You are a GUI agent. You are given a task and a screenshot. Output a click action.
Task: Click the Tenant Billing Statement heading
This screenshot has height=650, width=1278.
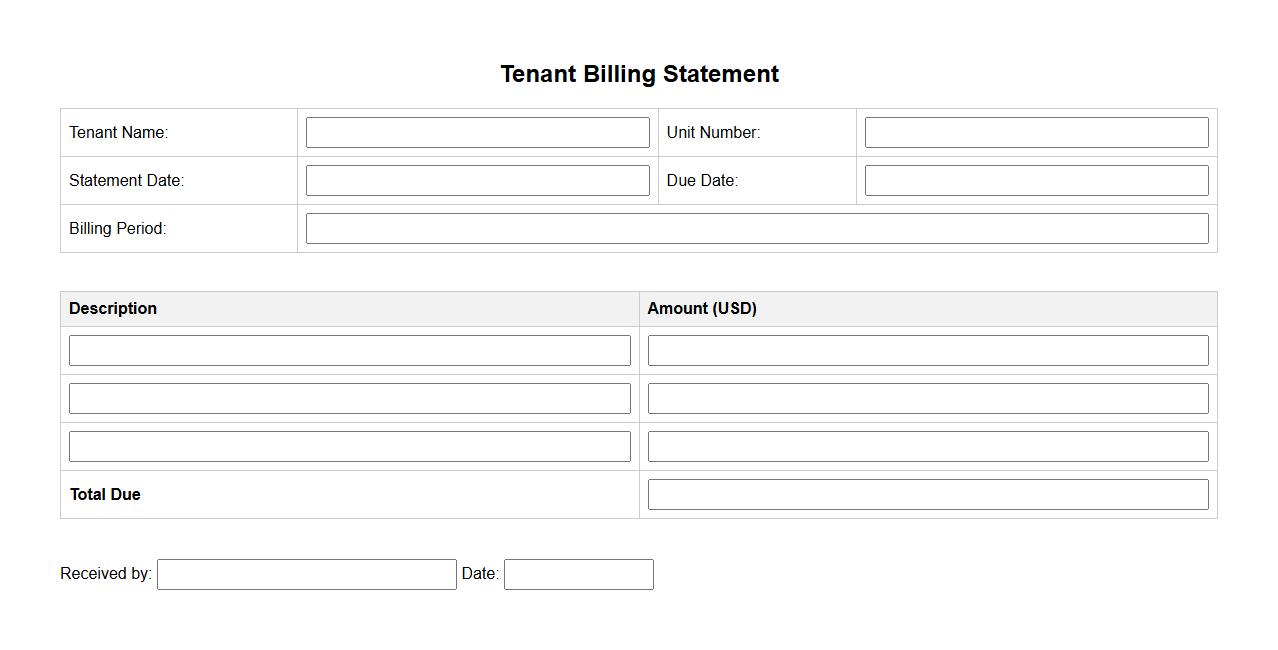(x=639, y=74)
